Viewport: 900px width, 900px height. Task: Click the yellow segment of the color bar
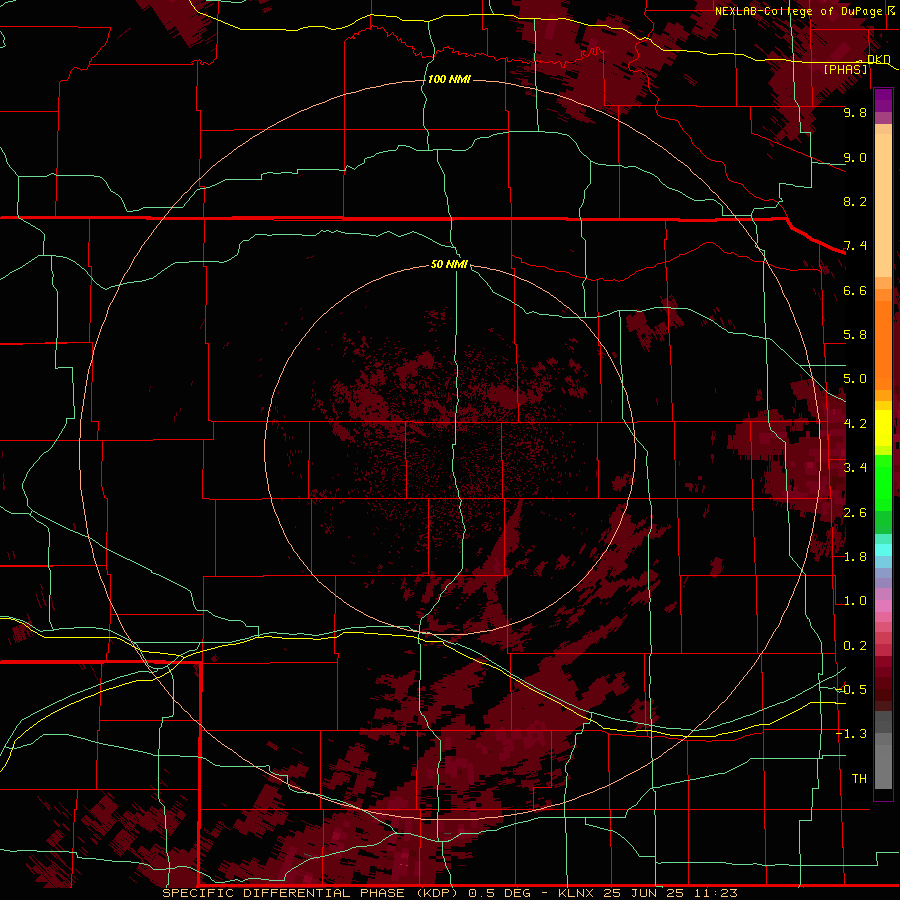click(x=883, y=428)
